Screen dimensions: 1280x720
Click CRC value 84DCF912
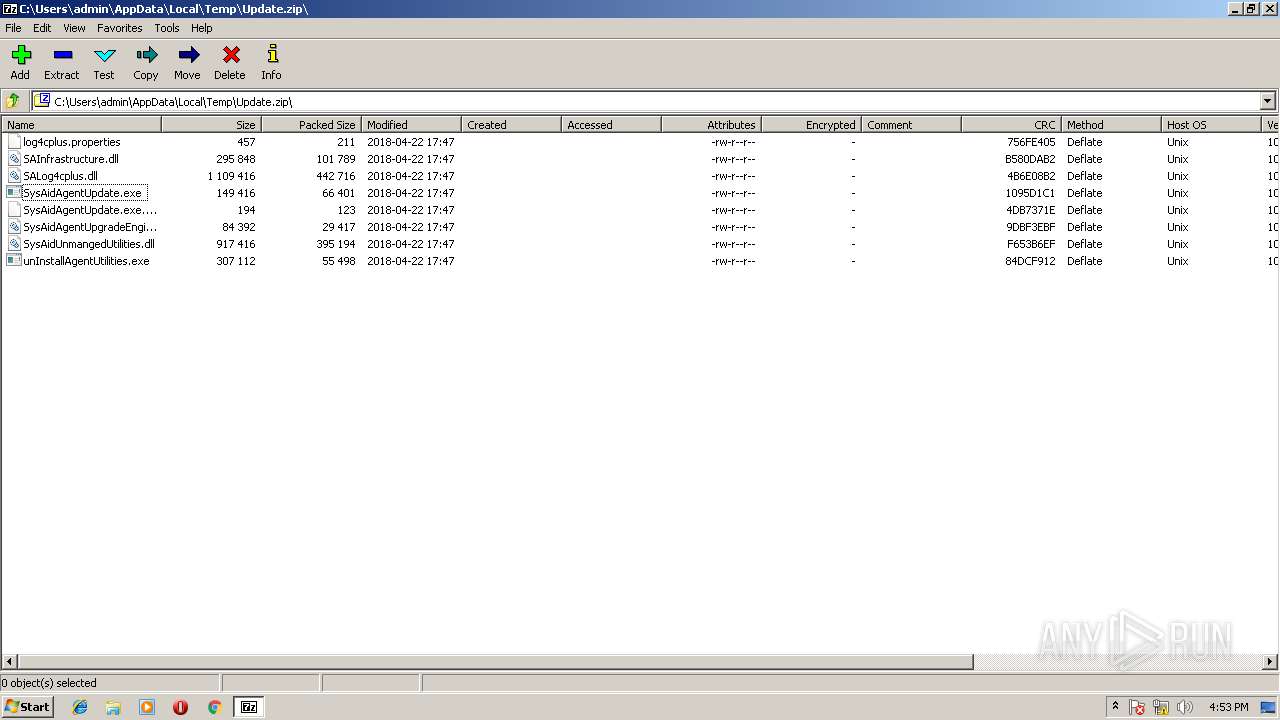(1031, 261)
